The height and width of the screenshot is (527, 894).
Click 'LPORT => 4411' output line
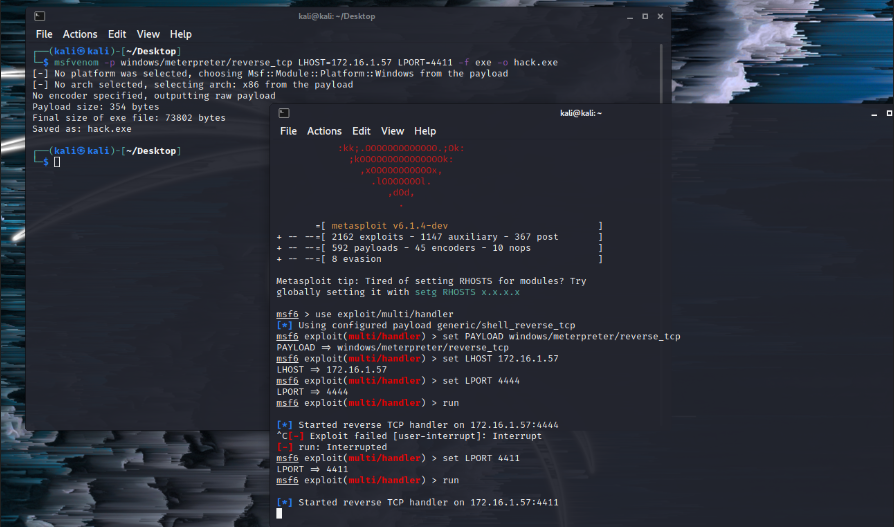click(x=312, y=469)
